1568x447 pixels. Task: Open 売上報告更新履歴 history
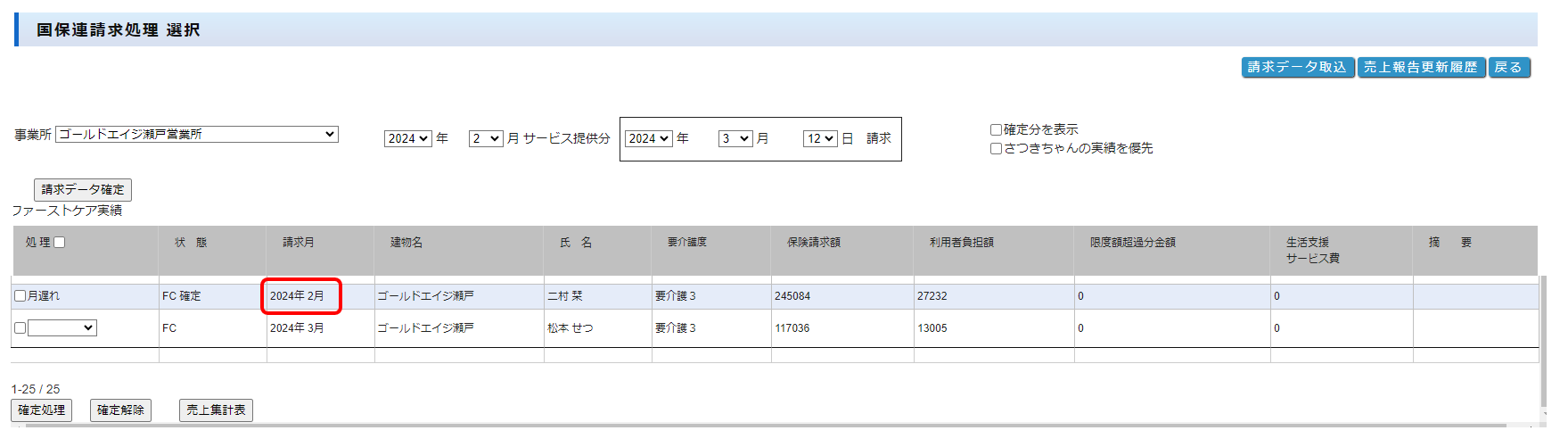1420,68
